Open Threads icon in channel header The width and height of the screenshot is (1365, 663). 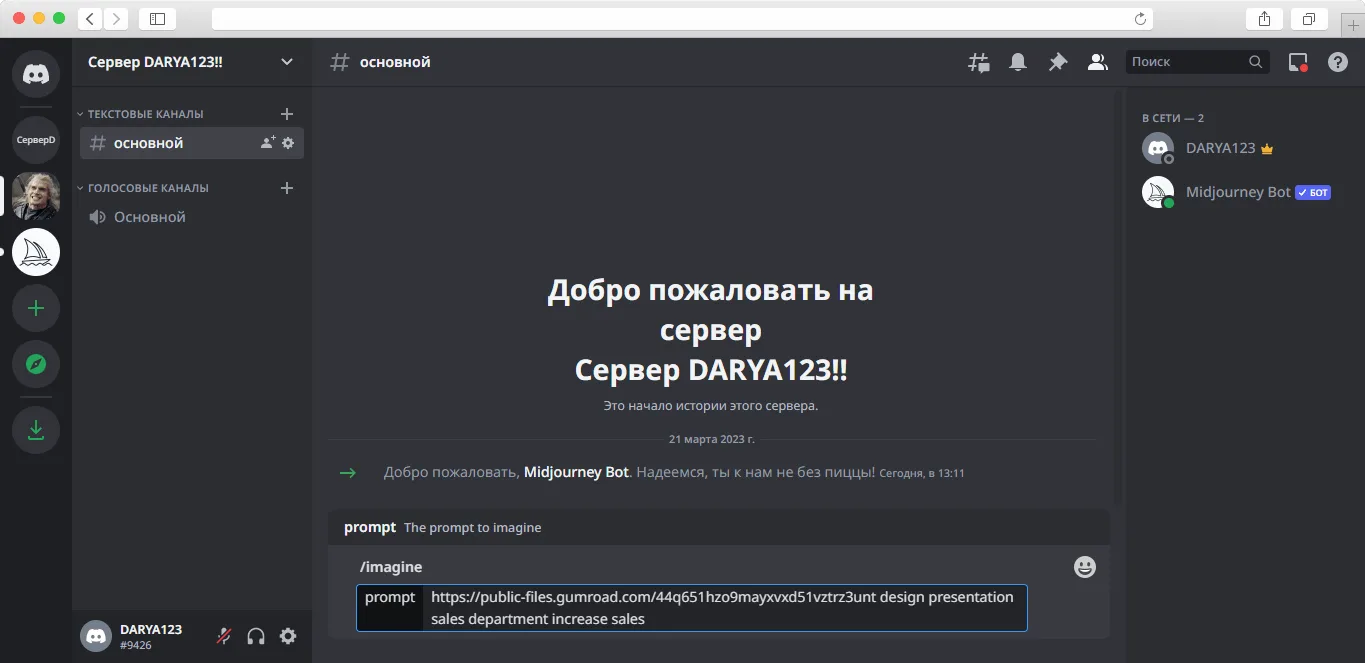(979, 62)
